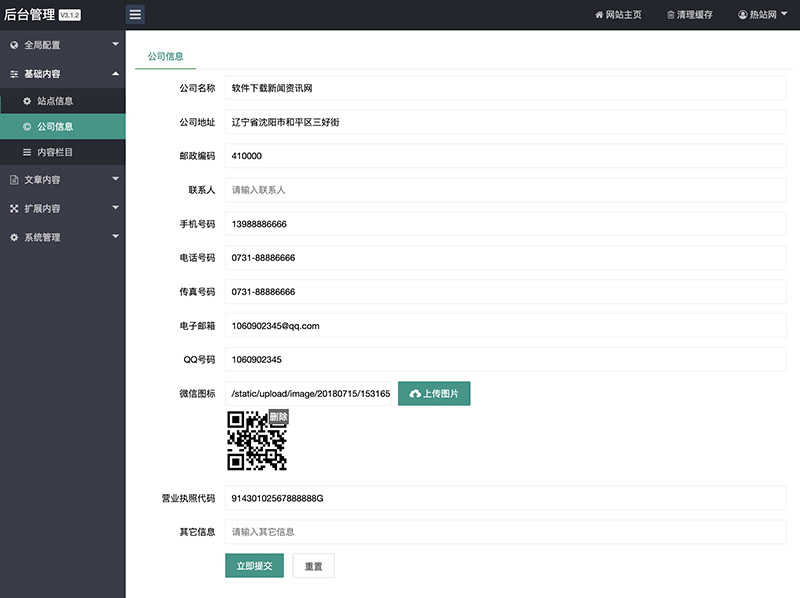Image resolution: width=800 pixels, height=598 pixels.
Task: Click the 电子邮箱 input field
Action: (x=505, y=326)
